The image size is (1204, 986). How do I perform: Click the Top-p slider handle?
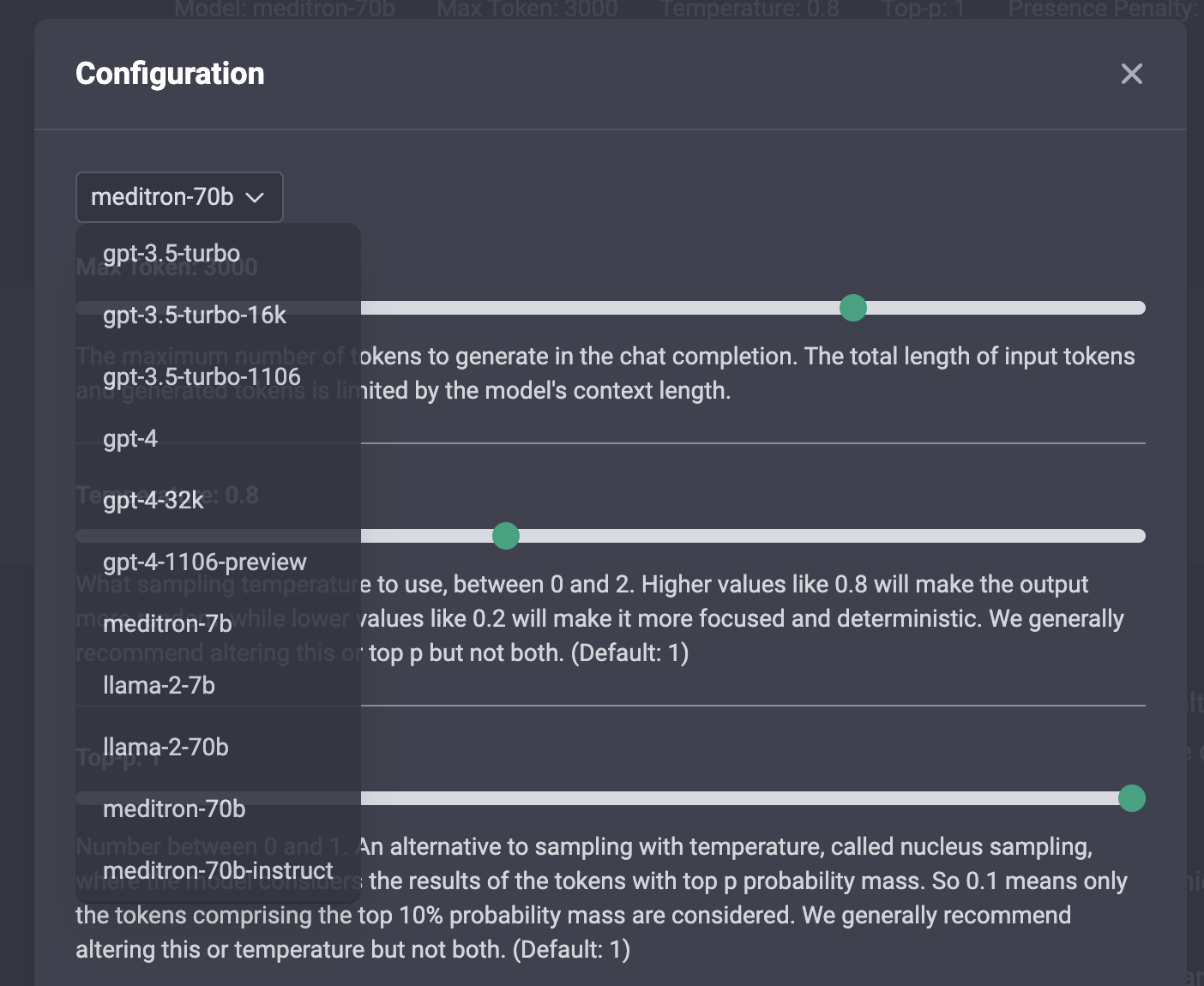pos(1132,798)
